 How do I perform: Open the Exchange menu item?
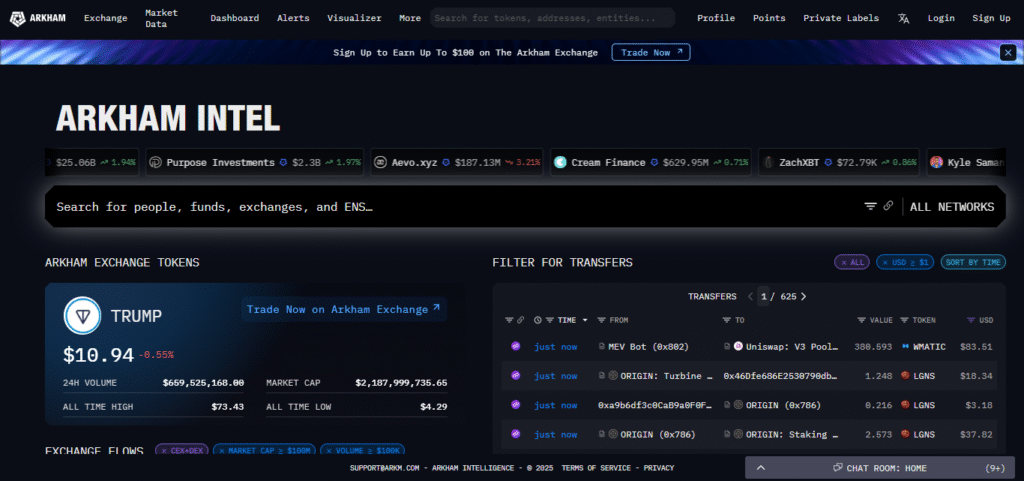pos(106,18)
